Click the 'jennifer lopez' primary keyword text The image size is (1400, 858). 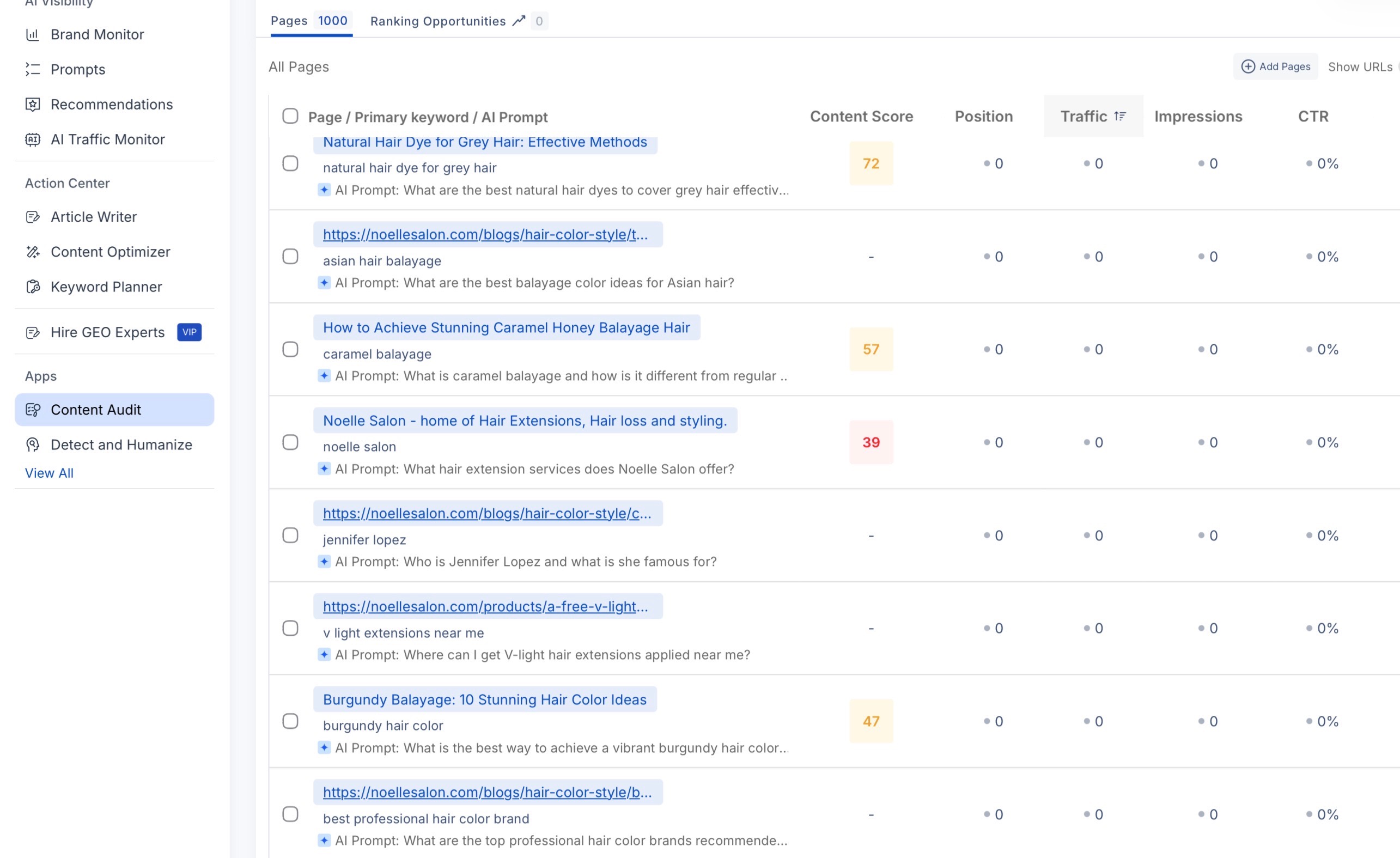364,540
